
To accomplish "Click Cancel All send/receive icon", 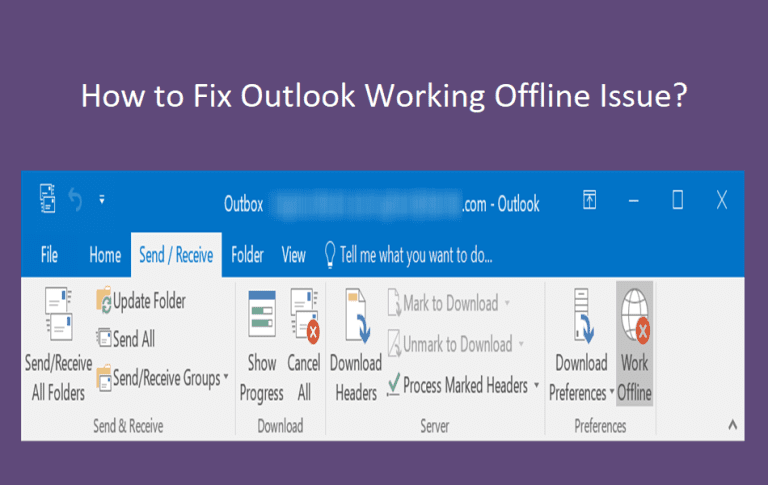I will pos(304,315).
